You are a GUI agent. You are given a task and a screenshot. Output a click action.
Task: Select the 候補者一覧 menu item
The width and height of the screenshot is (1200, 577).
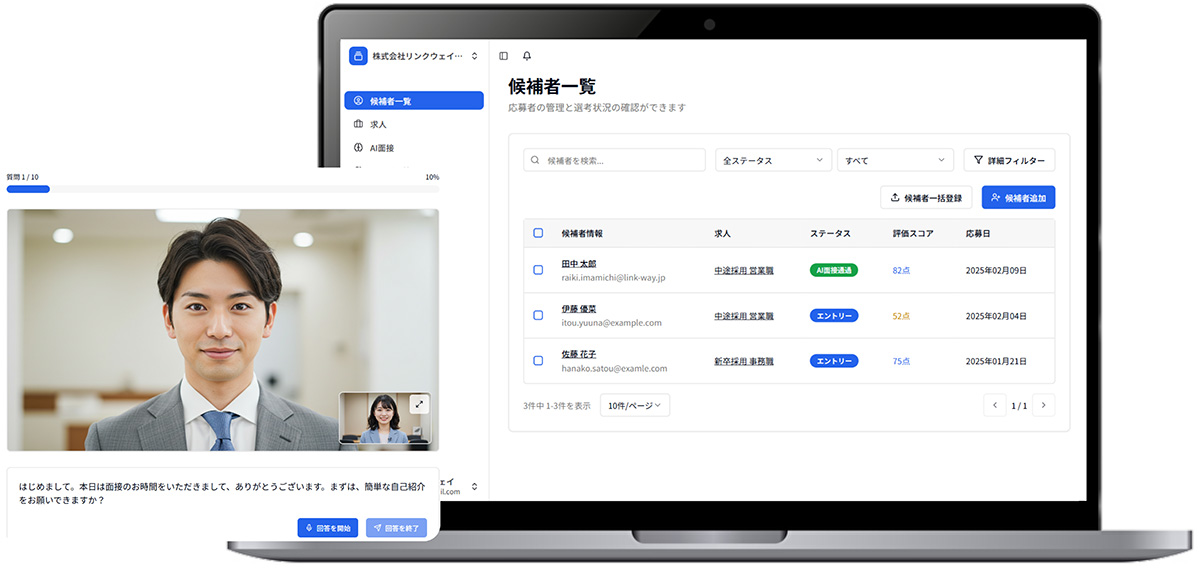(x=413, y=100)
